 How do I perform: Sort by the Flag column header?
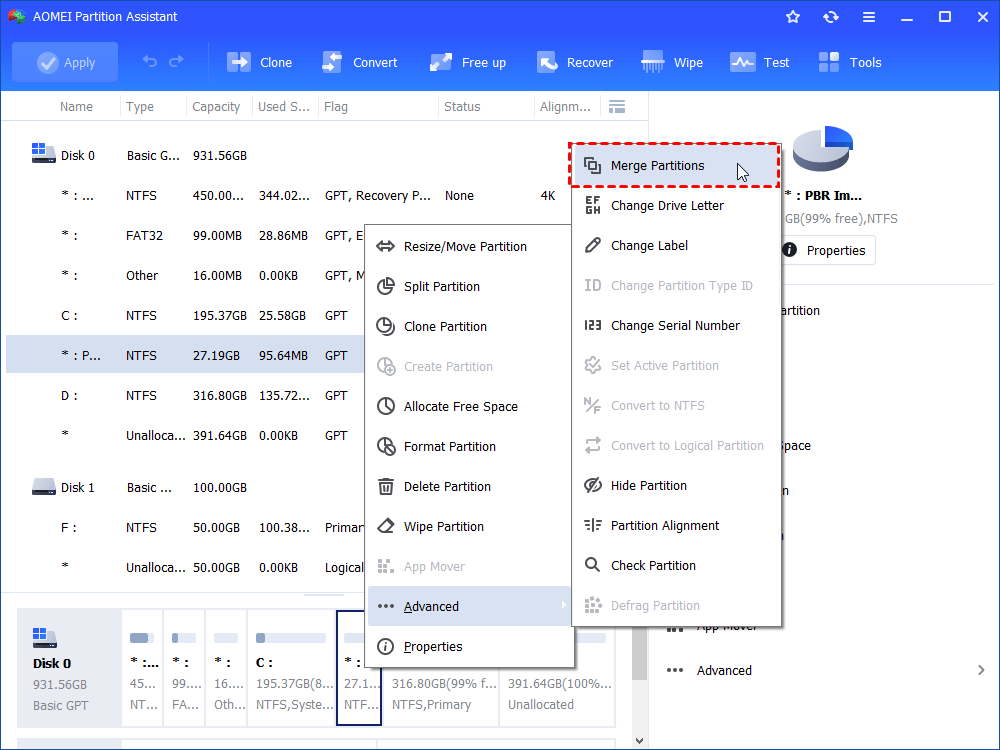point(336,107)
